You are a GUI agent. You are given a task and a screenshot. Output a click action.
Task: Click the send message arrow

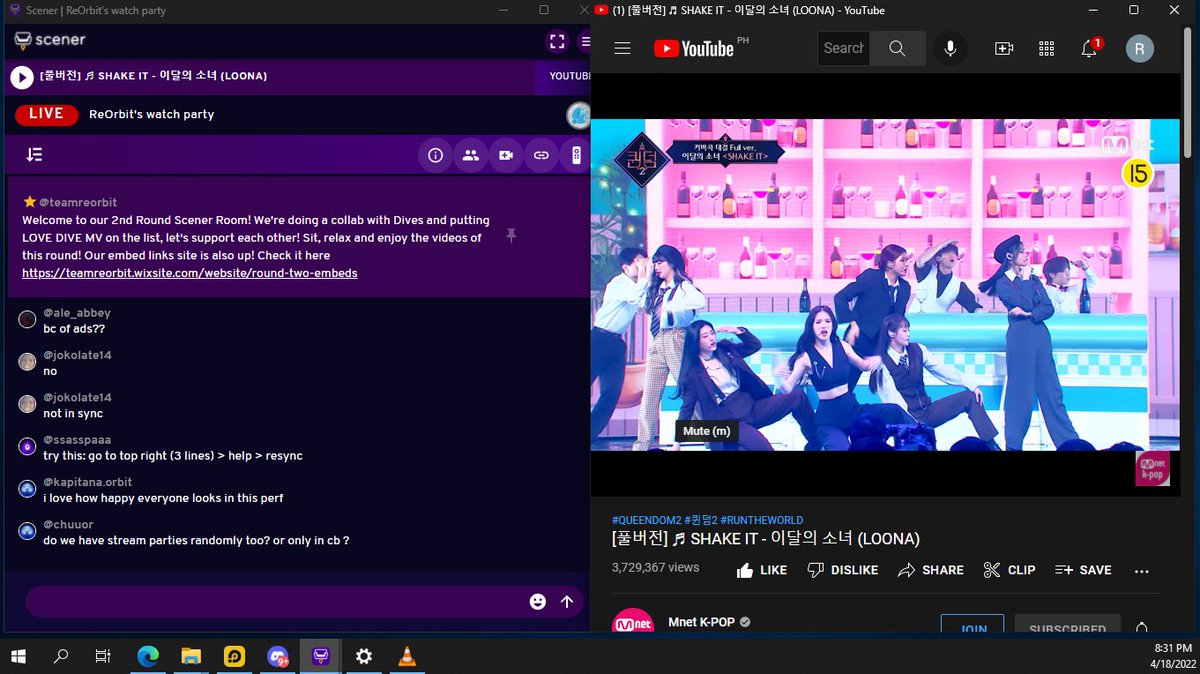(x=567, y=601)
